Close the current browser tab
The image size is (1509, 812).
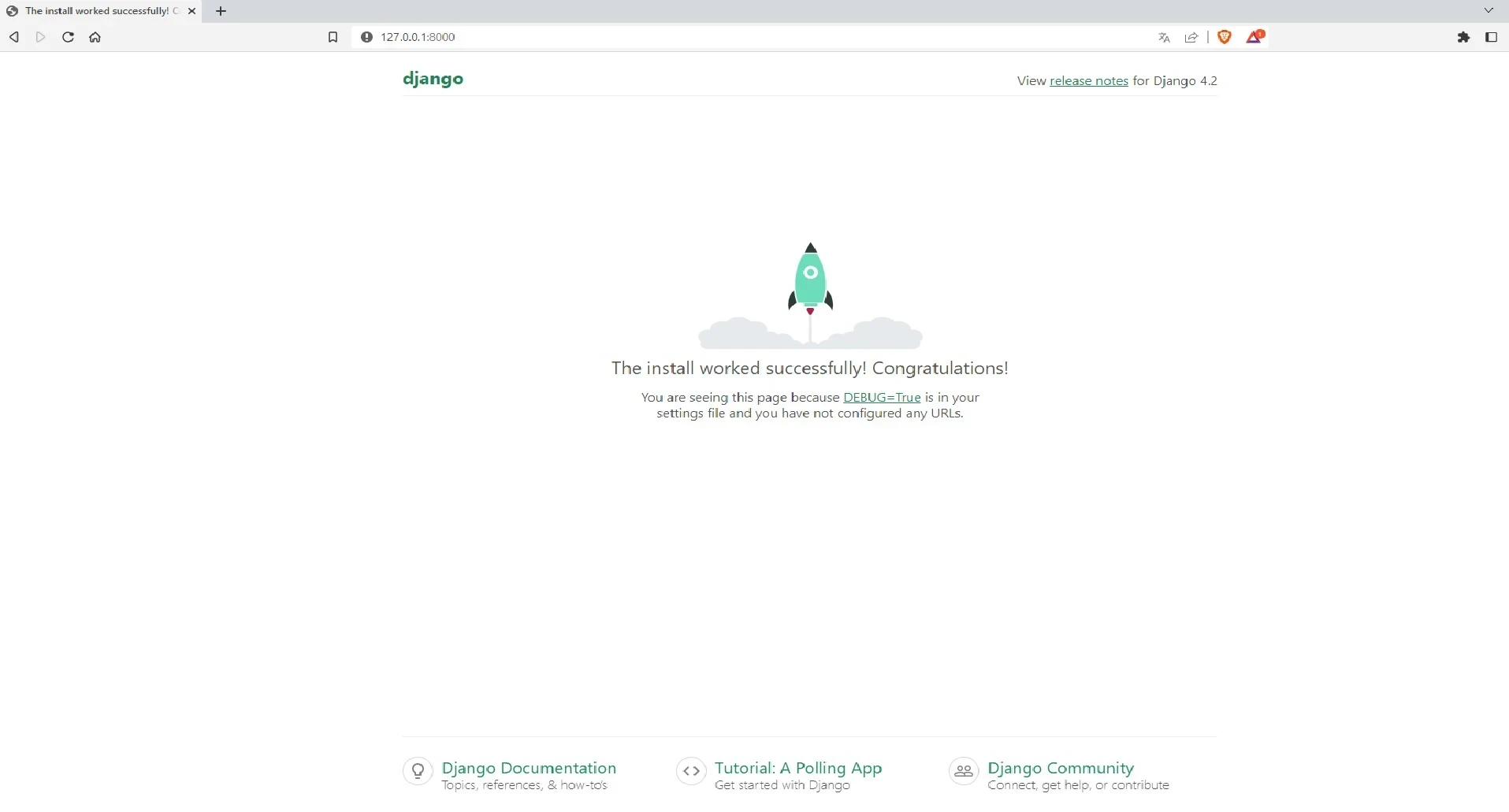[x=191, y=11]
